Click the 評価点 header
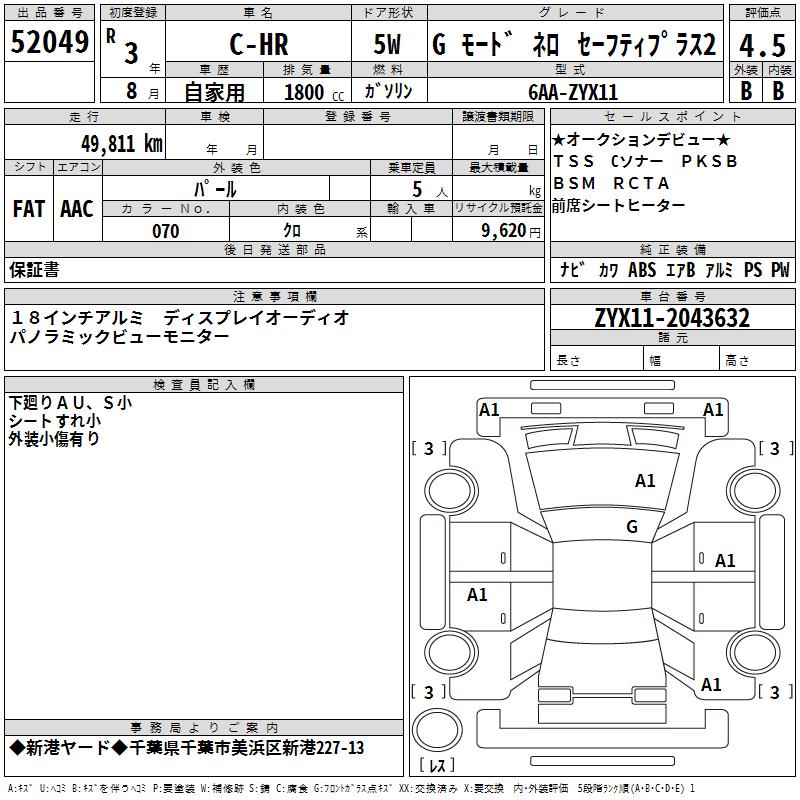Viewport: 800px width, 800px height. click(x=762, y=13)
